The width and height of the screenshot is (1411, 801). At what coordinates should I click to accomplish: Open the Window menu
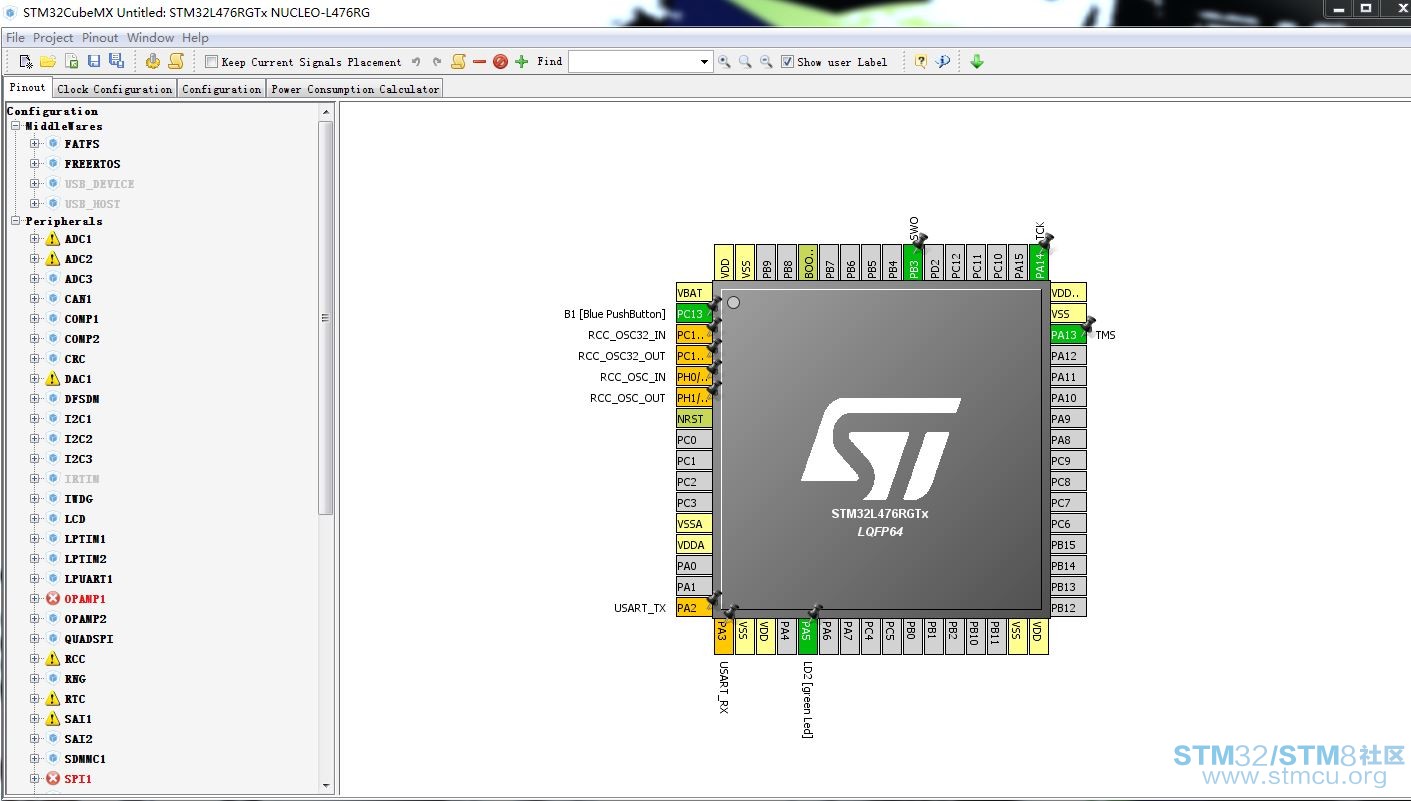tap(150, 38)
